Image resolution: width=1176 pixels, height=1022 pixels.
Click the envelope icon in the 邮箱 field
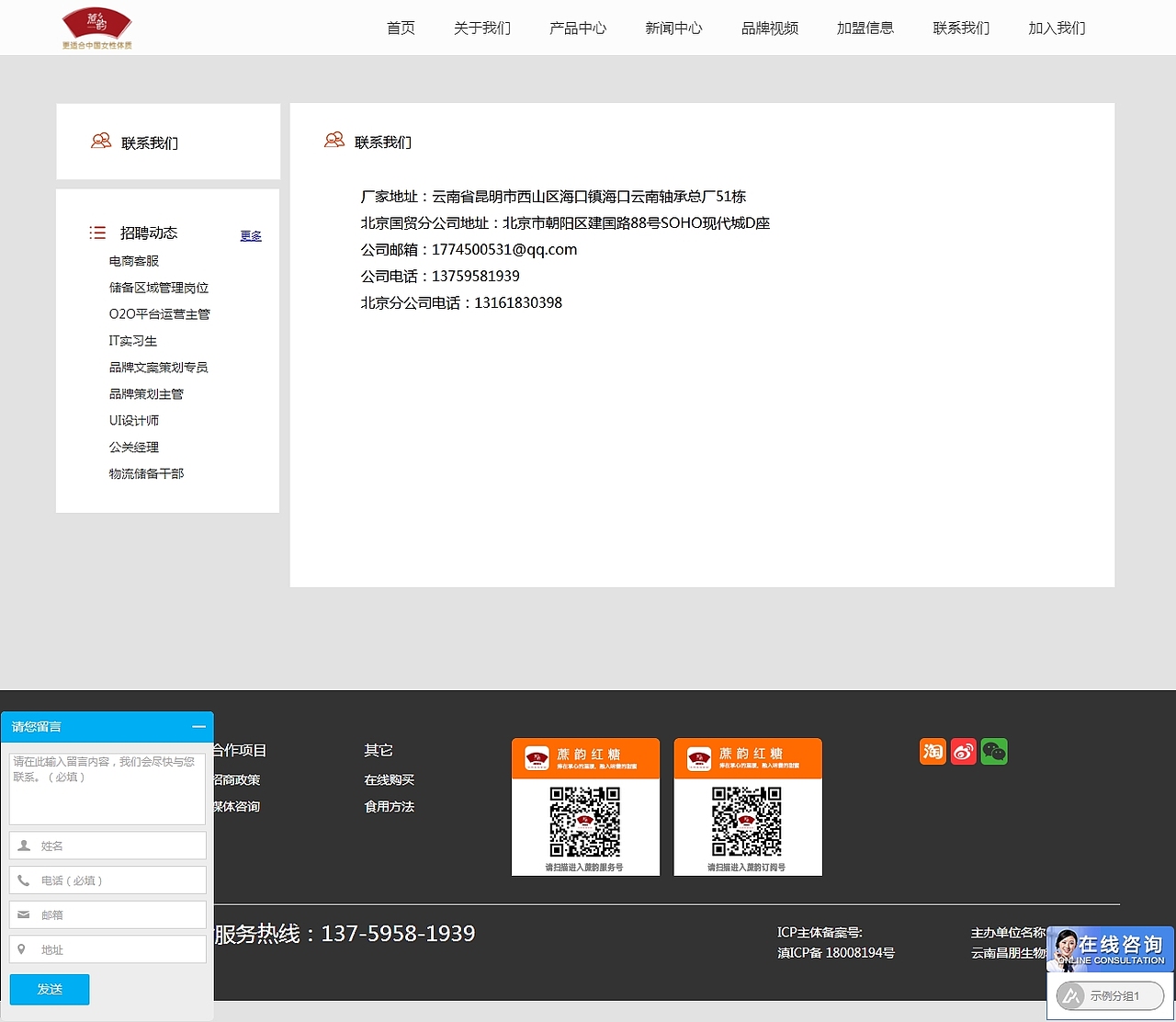[x=23, y=914]
